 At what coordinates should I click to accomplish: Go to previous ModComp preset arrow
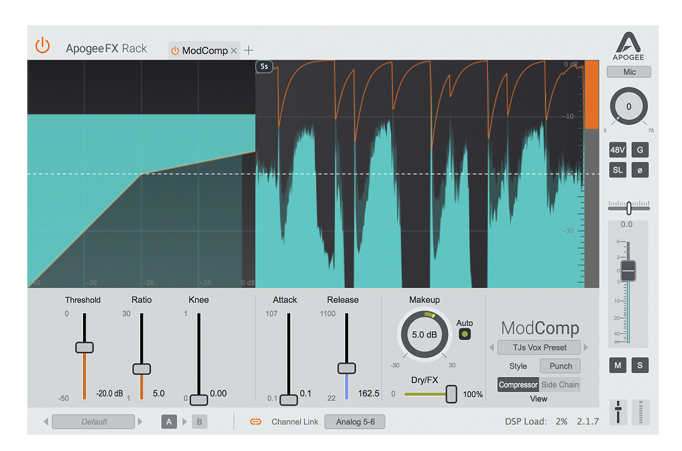492,347
